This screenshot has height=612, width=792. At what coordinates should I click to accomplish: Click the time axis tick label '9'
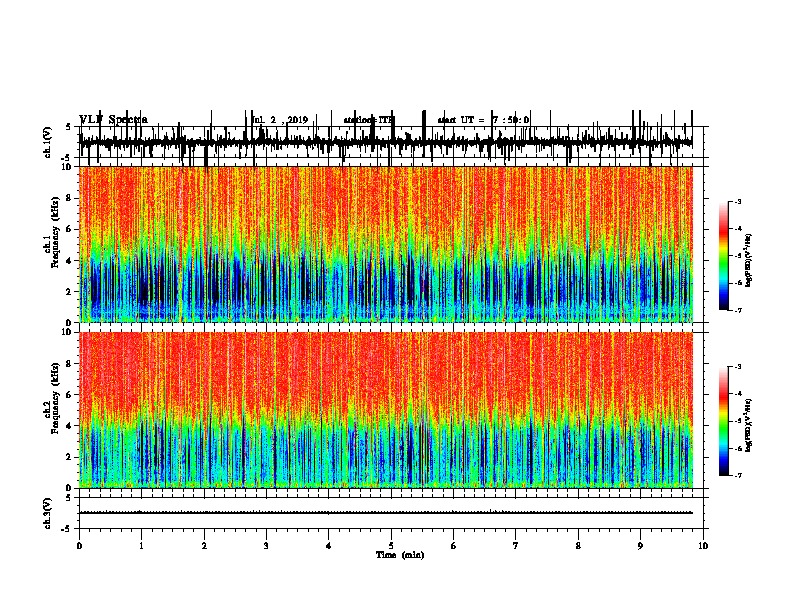(x=640, y=546)
